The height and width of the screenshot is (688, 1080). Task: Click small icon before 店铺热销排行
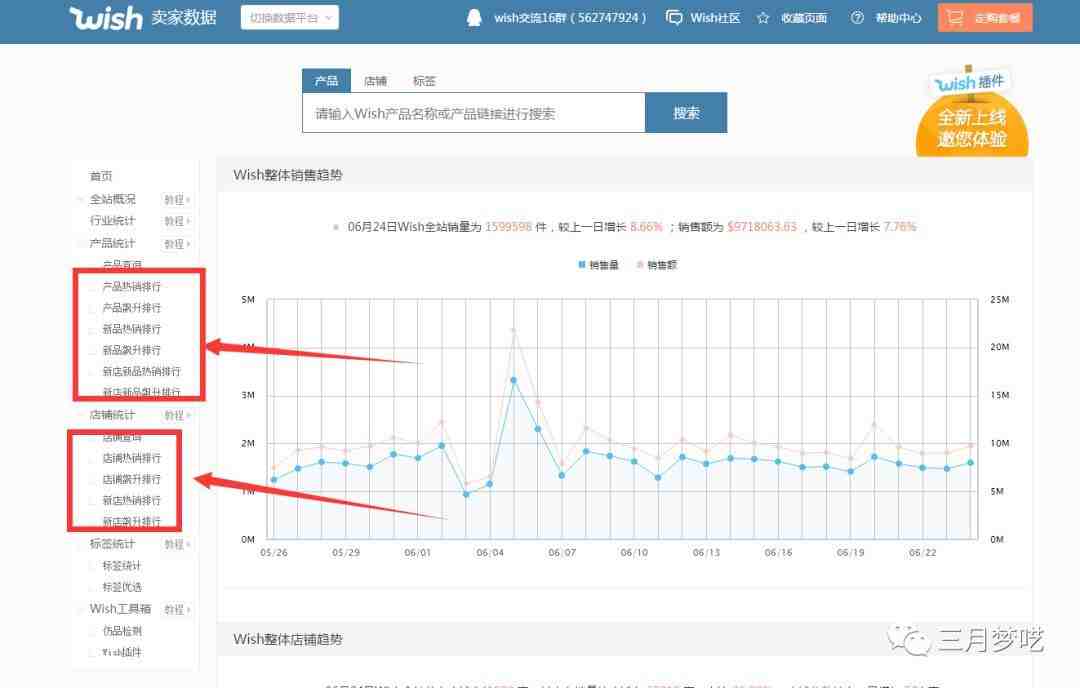click(x=94, y=458)
